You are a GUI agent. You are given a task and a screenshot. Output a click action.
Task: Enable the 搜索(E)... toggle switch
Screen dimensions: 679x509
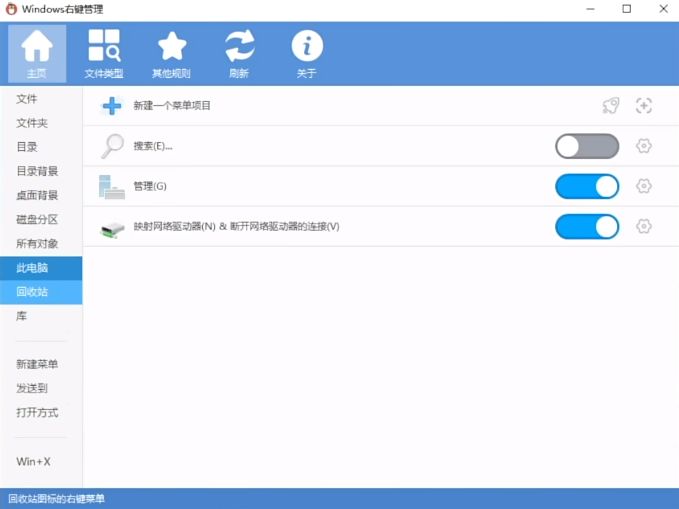pos(587,146)
